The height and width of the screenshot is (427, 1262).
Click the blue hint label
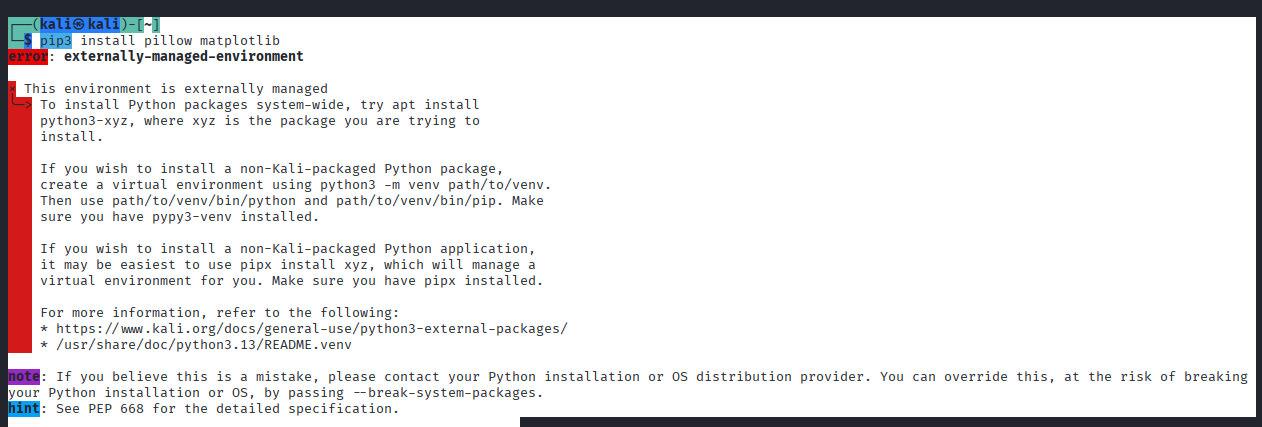point(23,409)
